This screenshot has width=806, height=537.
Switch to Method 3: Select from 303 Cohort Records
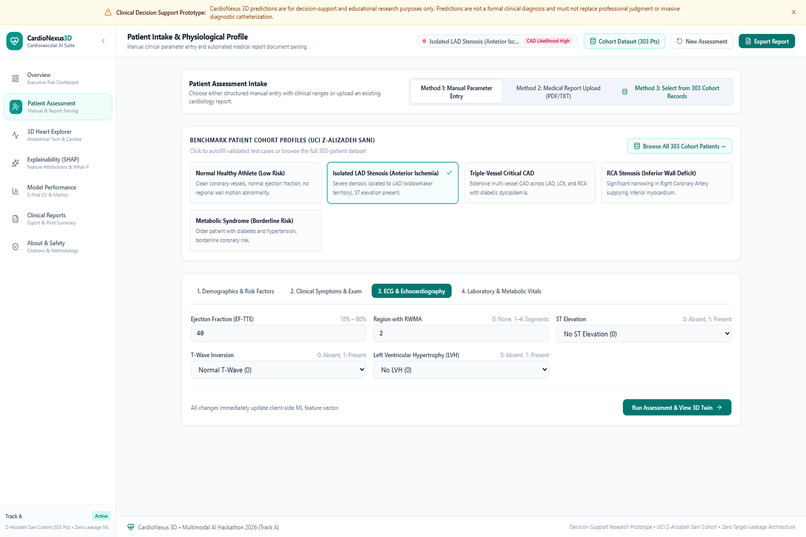tap(671, 92)
